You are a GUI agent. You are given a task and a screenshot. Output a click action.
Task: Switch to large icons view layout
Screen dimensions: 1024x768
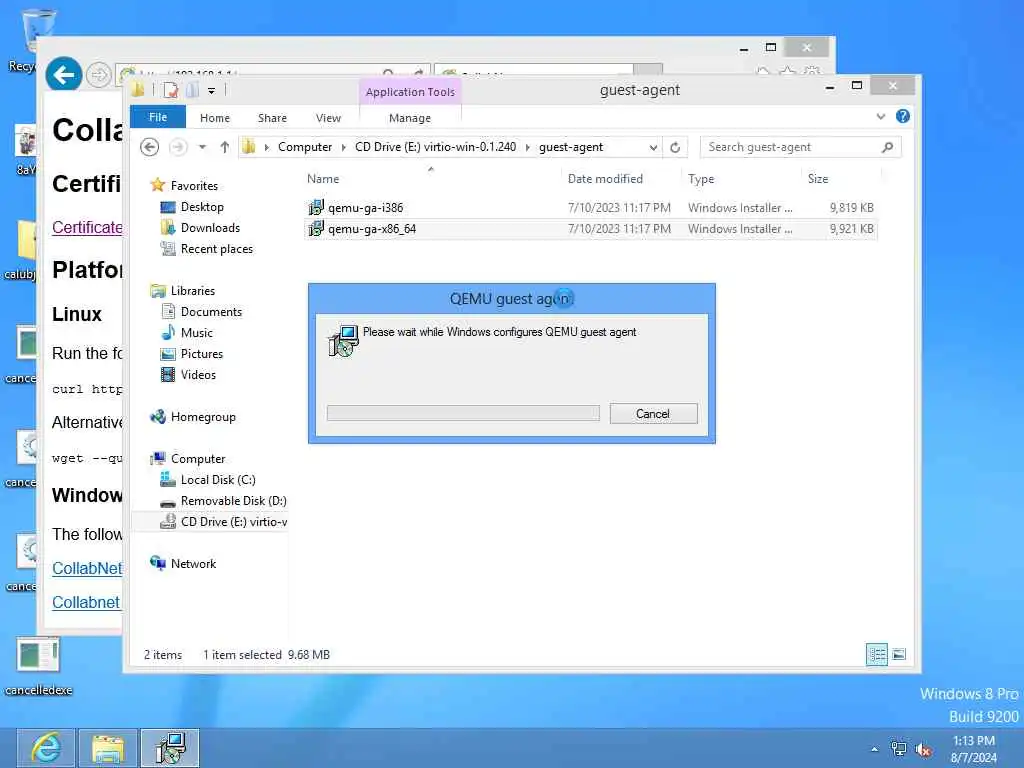(899, 654)
